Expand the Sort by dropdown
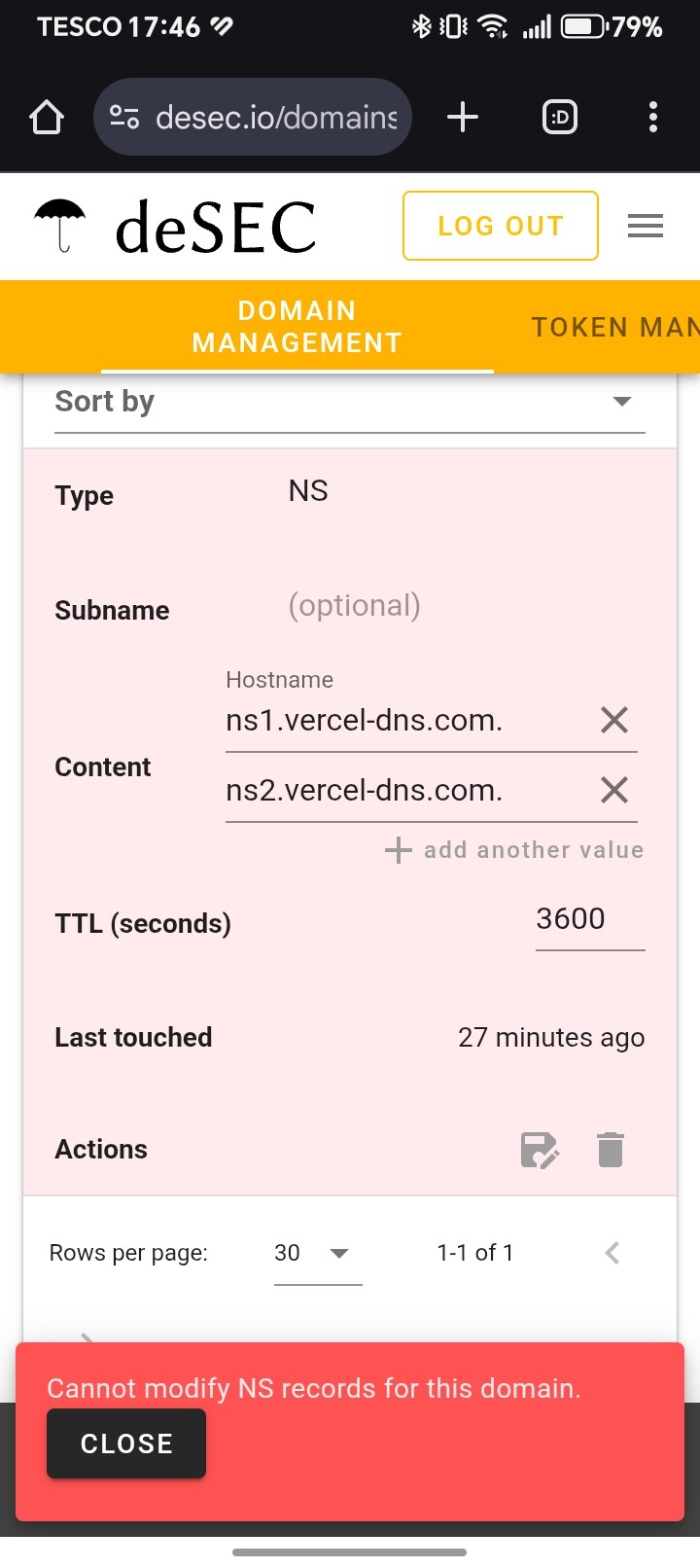The image size is (700, 1568). pos(350,402)
